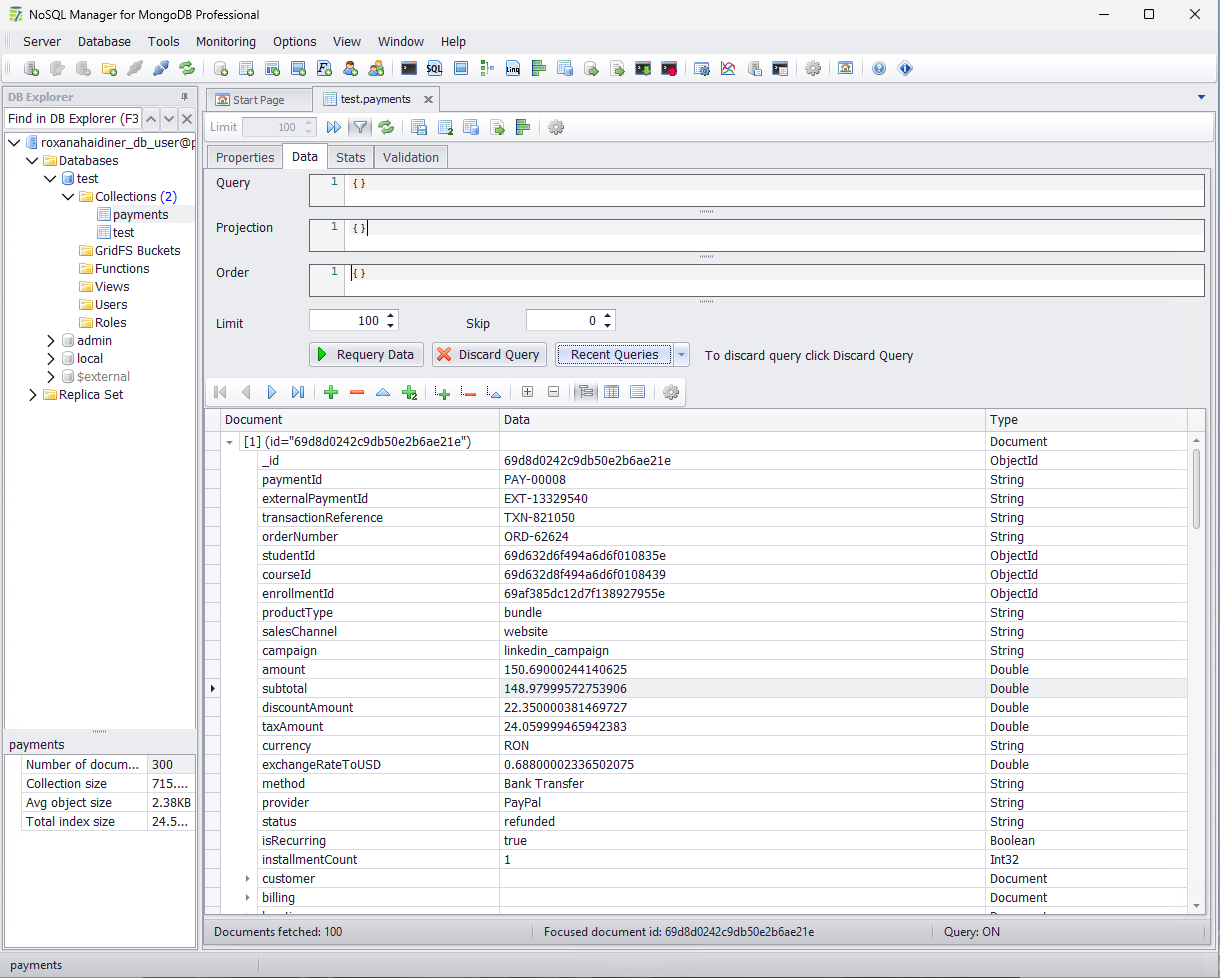
Task: Click the Start Page home icon in main toolbar
Action: point(846,69)
